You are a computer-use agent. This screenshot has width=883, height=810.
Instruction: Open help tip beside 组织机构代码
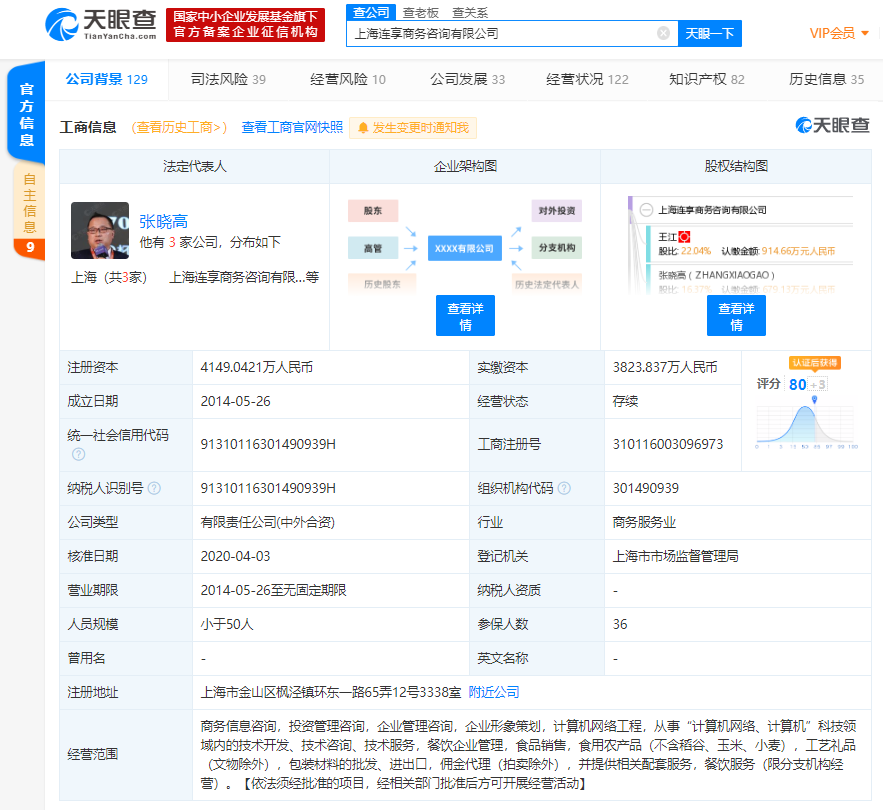coord(566,488)
